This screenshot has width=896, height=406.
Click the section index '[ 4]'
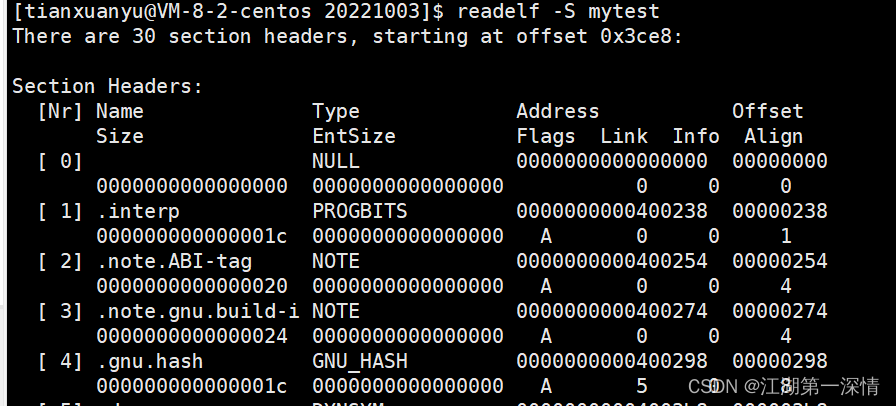point(60,361)
